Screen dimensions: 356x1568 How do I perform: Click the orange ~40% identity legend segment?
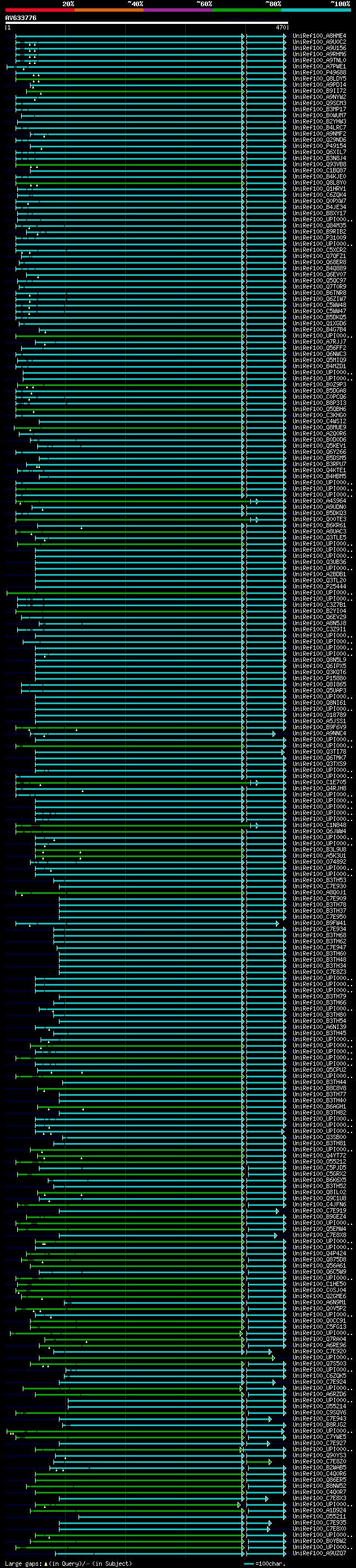[109, 11]
